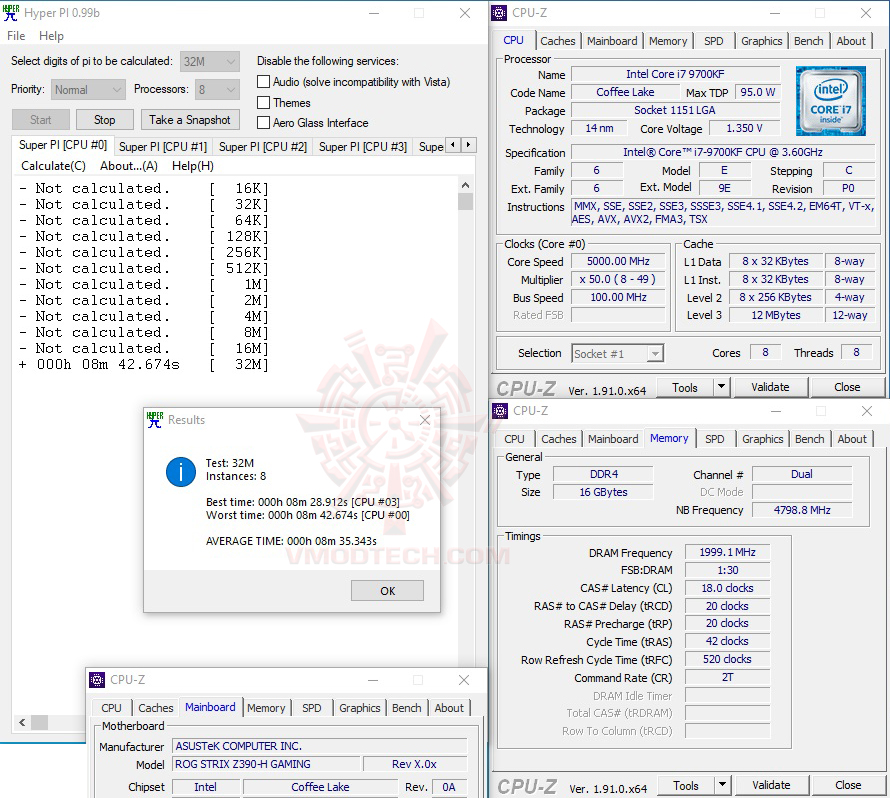
Task: Click Take a Snapshot button
Action: [190, 120]
